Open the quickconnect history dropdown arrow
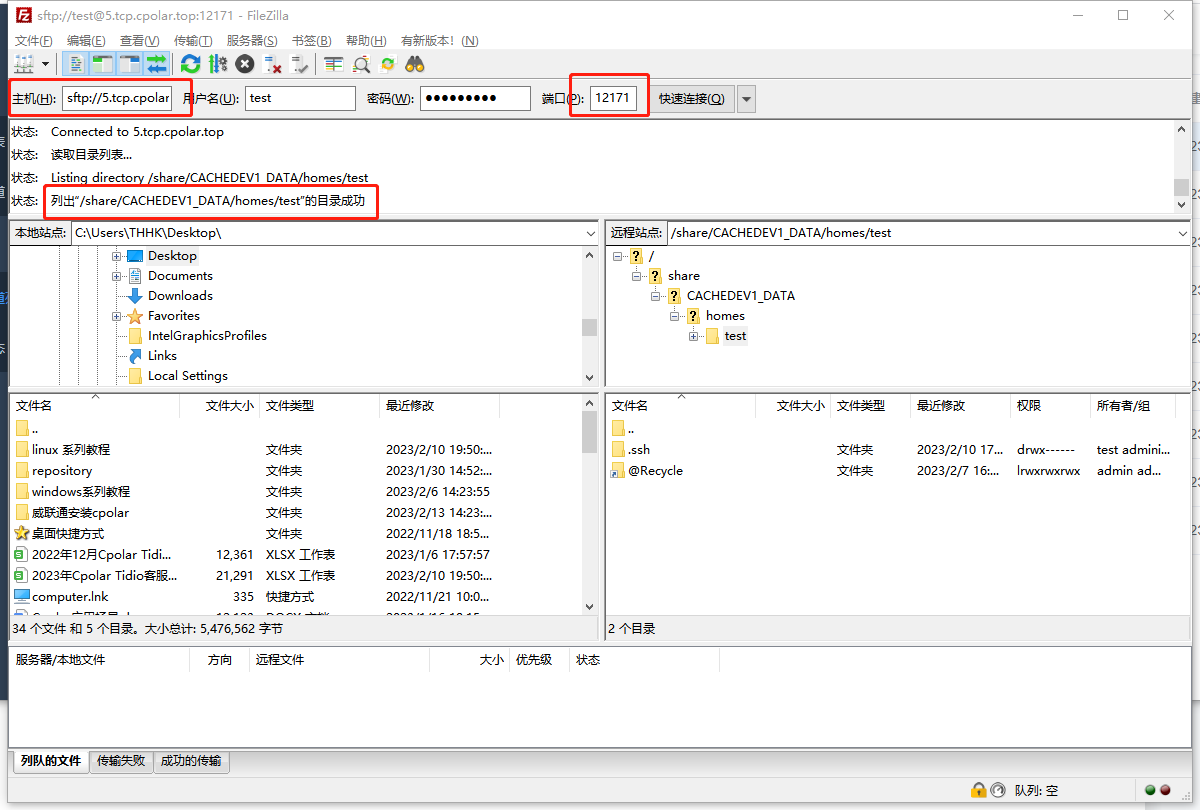This screenshot has height=810, width=1200. click(746, 98)
